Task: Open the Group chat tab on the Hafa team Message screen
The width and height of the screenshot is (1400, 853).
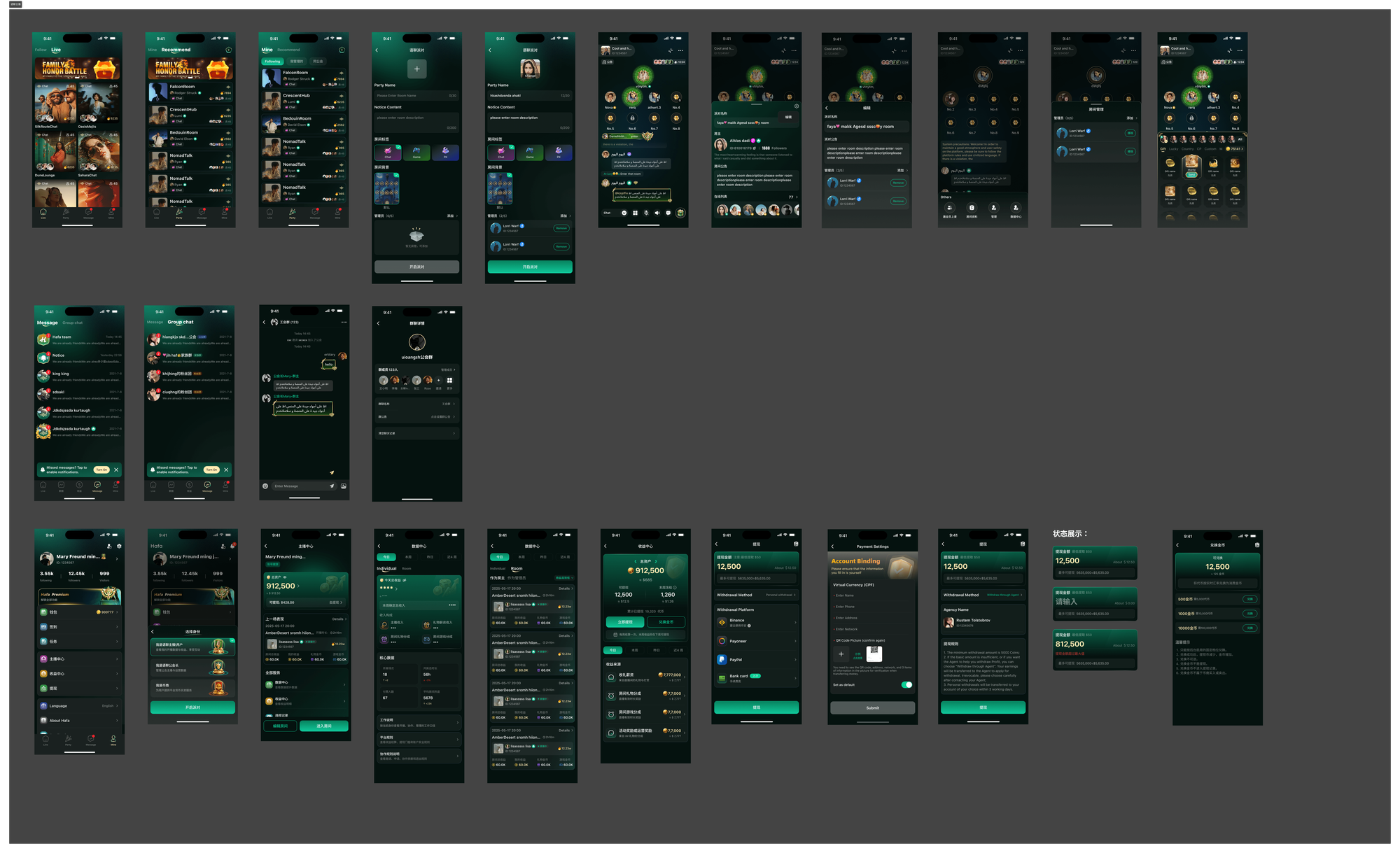Action: pyautogui.click(x=73, y=323)
